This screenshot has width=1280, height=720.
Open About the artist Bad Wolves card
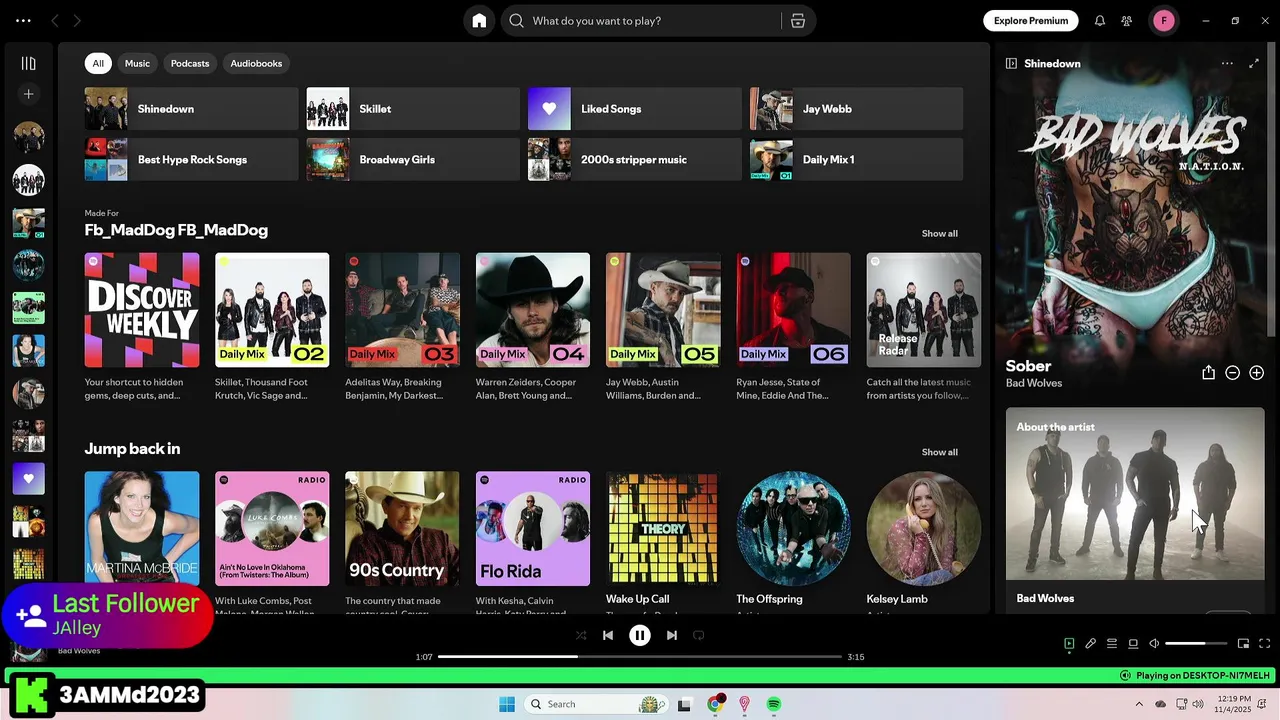[1135, 510]
